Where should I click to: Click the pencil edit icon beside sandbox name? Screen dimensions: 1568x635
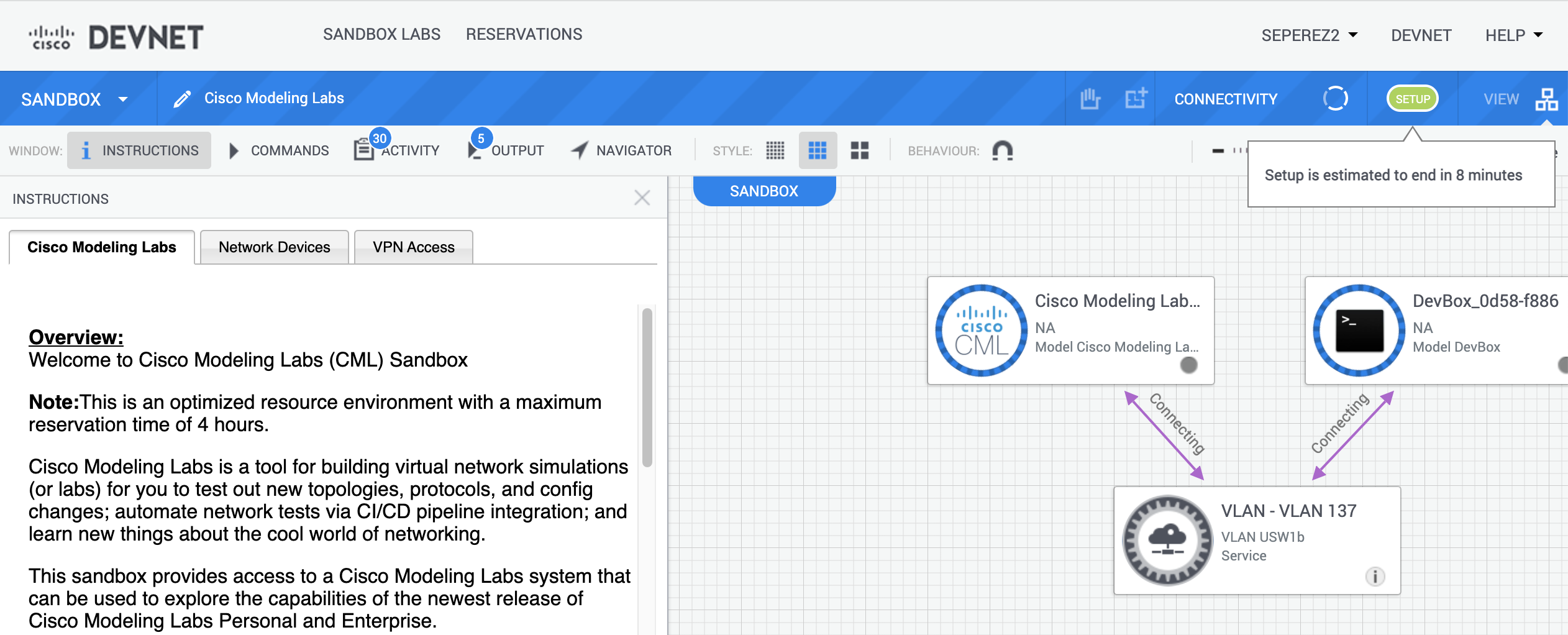click(181, 99)
